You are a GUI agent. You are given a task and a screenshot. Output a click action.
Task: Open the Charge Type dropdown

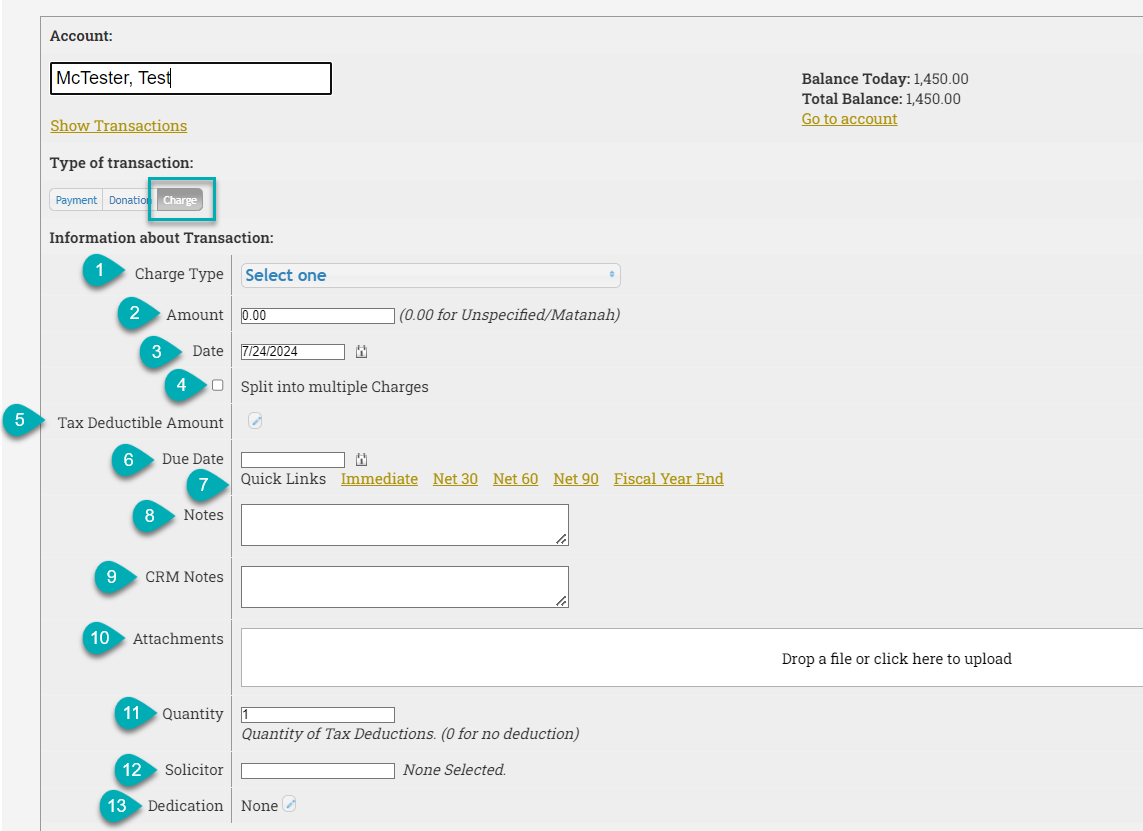[x=430, y=275]
